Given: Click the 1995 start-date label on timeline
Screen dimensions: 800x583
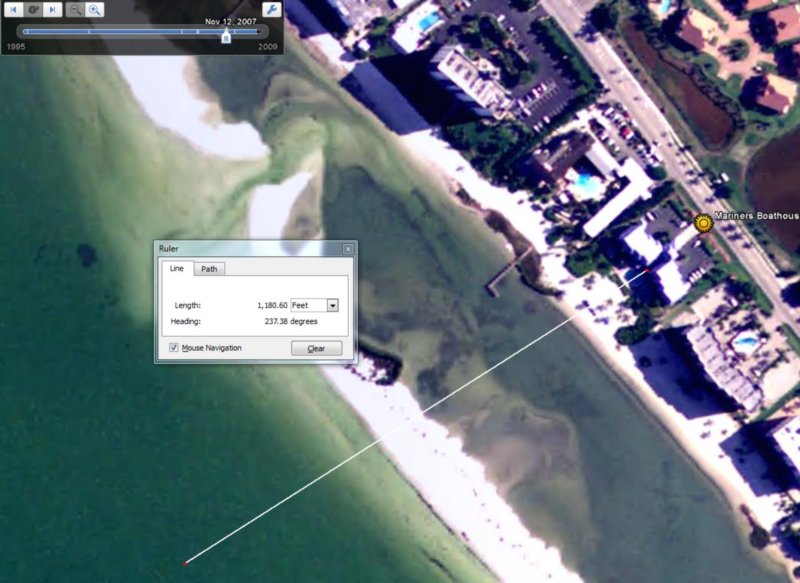Looking at the screenshot, I should pos(16,47).
